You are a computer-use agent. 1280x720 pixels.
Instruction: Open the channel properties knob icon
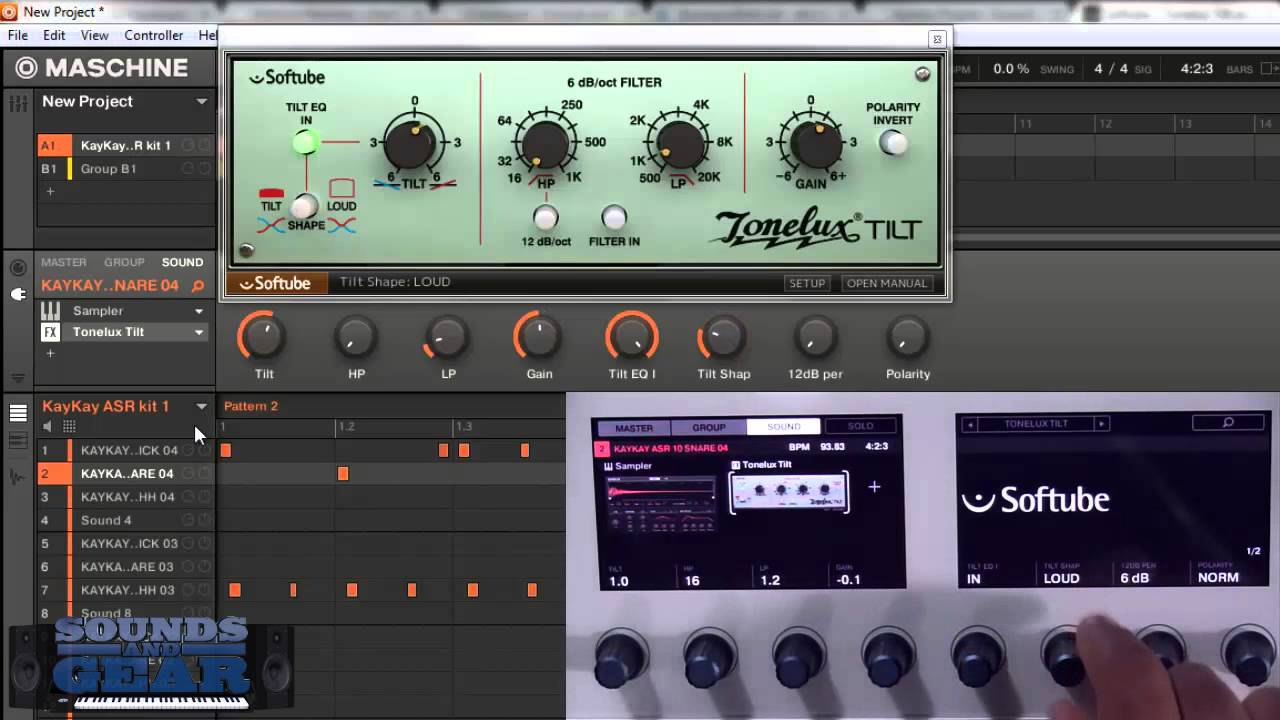[18, 268]
